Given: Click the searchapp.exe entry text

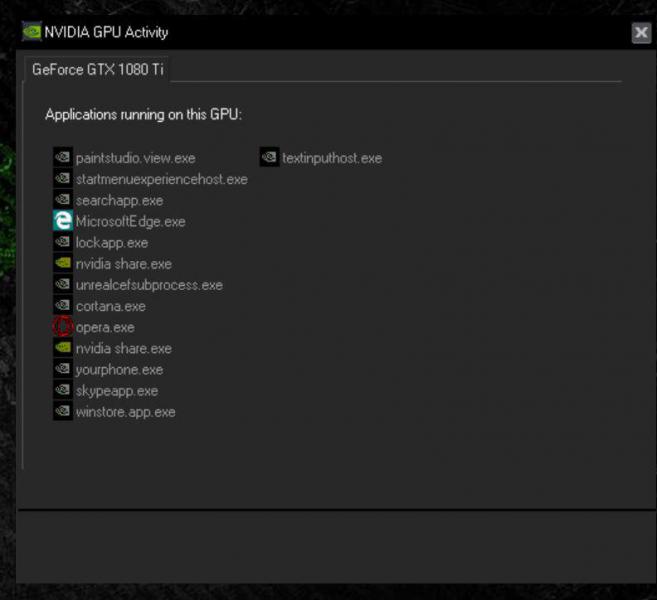Looking at the screenshot, I should coord(119,200).
